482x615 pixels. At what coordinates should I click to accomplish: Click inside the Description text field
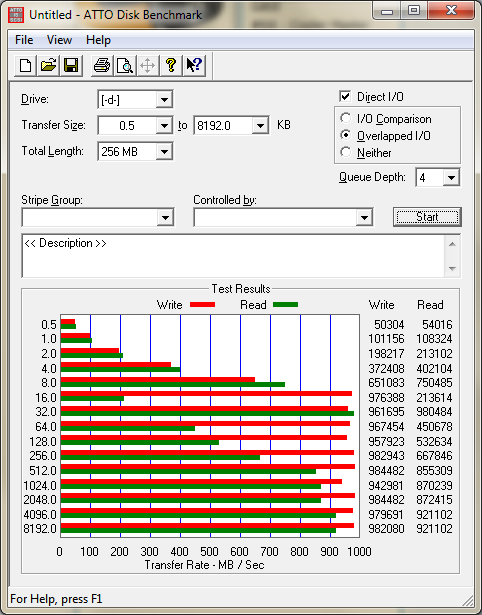tap(233, 256)
